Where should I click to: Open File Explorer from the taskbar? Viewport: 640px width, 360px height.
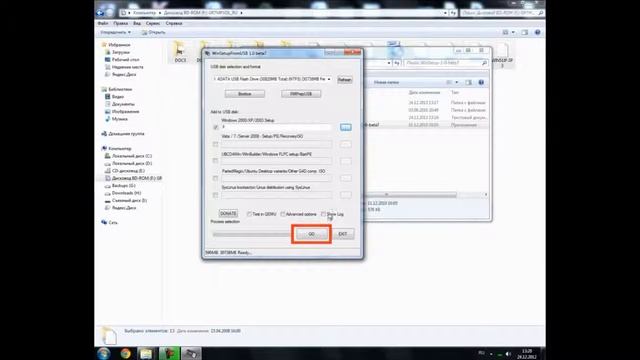tap(146, 353)
